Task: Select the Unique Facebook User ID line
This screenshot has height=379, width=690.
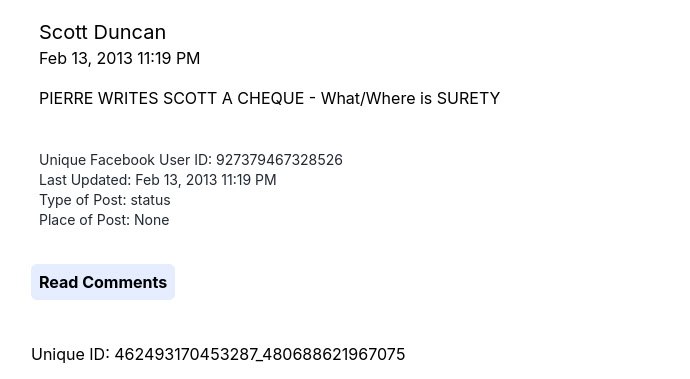Action: click(191, 160)
